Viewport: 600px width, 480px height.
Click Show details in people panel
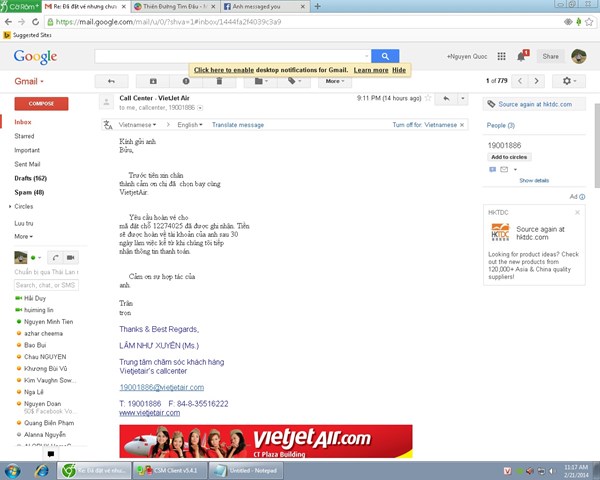(534, 180)
